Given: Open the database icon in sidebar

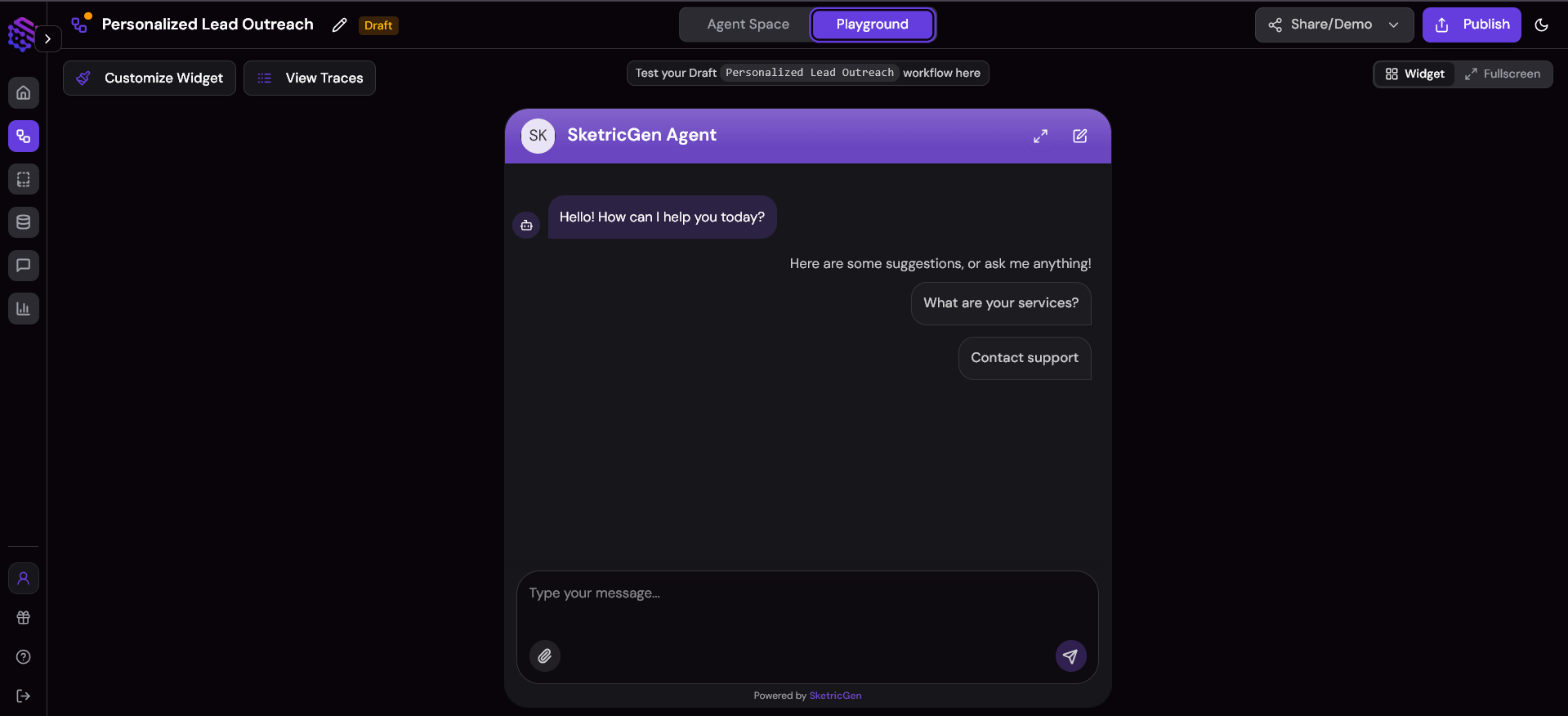Looking at the screenshot, I should pyautogui.click(x=24, y=222).
